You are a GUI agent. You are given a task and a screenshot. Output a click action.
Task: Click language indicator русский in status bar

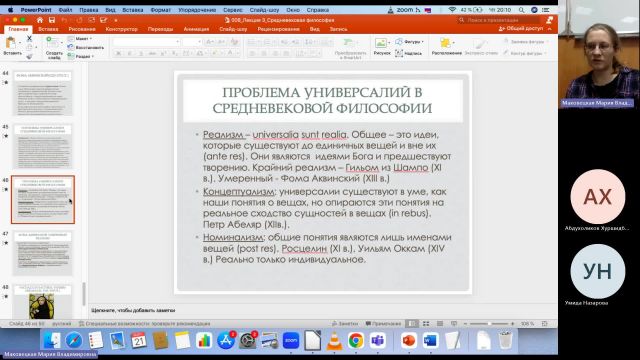point(62,324)
